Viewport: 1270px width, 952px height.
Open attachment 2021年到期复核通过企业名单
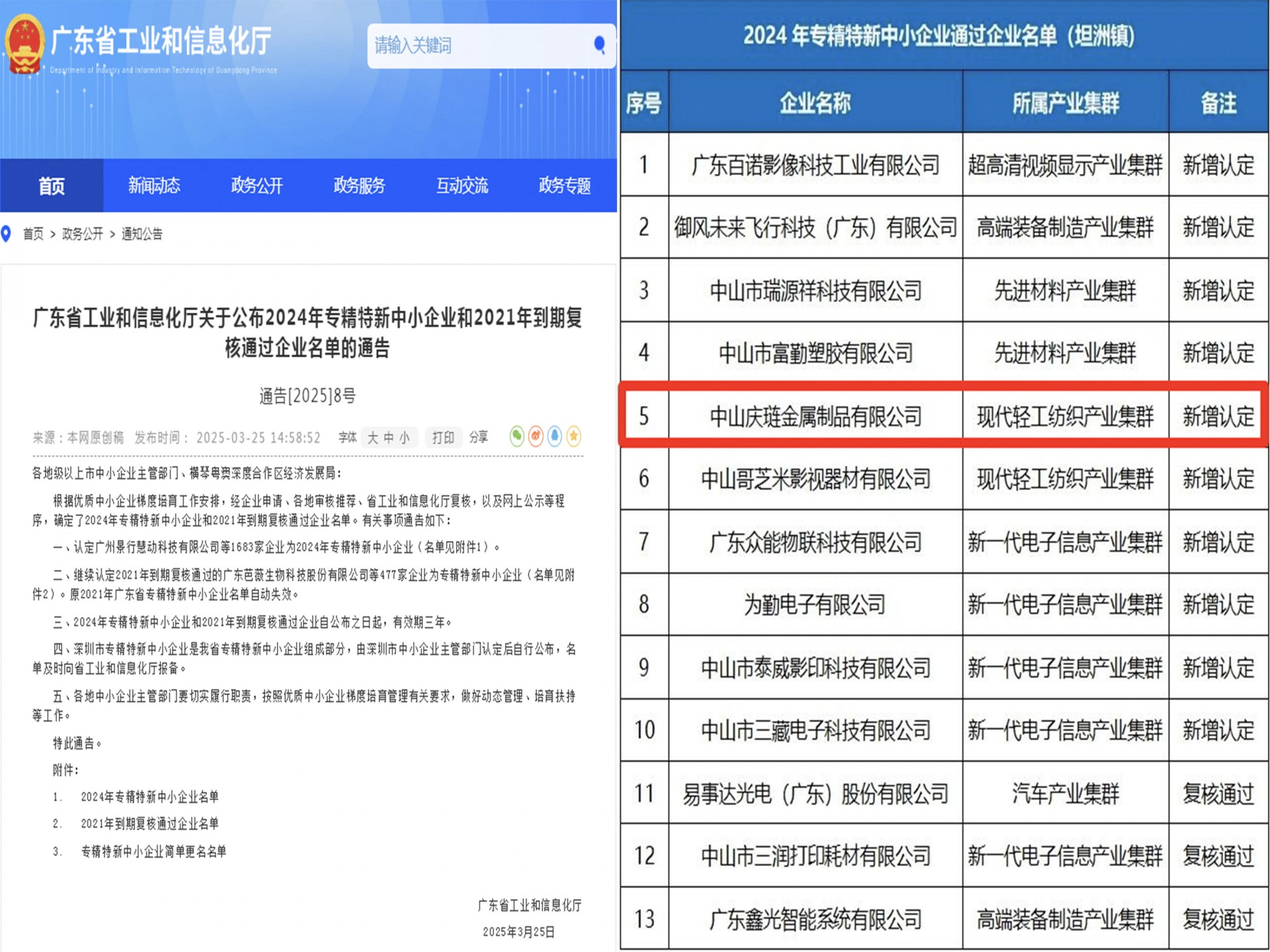click(x=149, y=824)
